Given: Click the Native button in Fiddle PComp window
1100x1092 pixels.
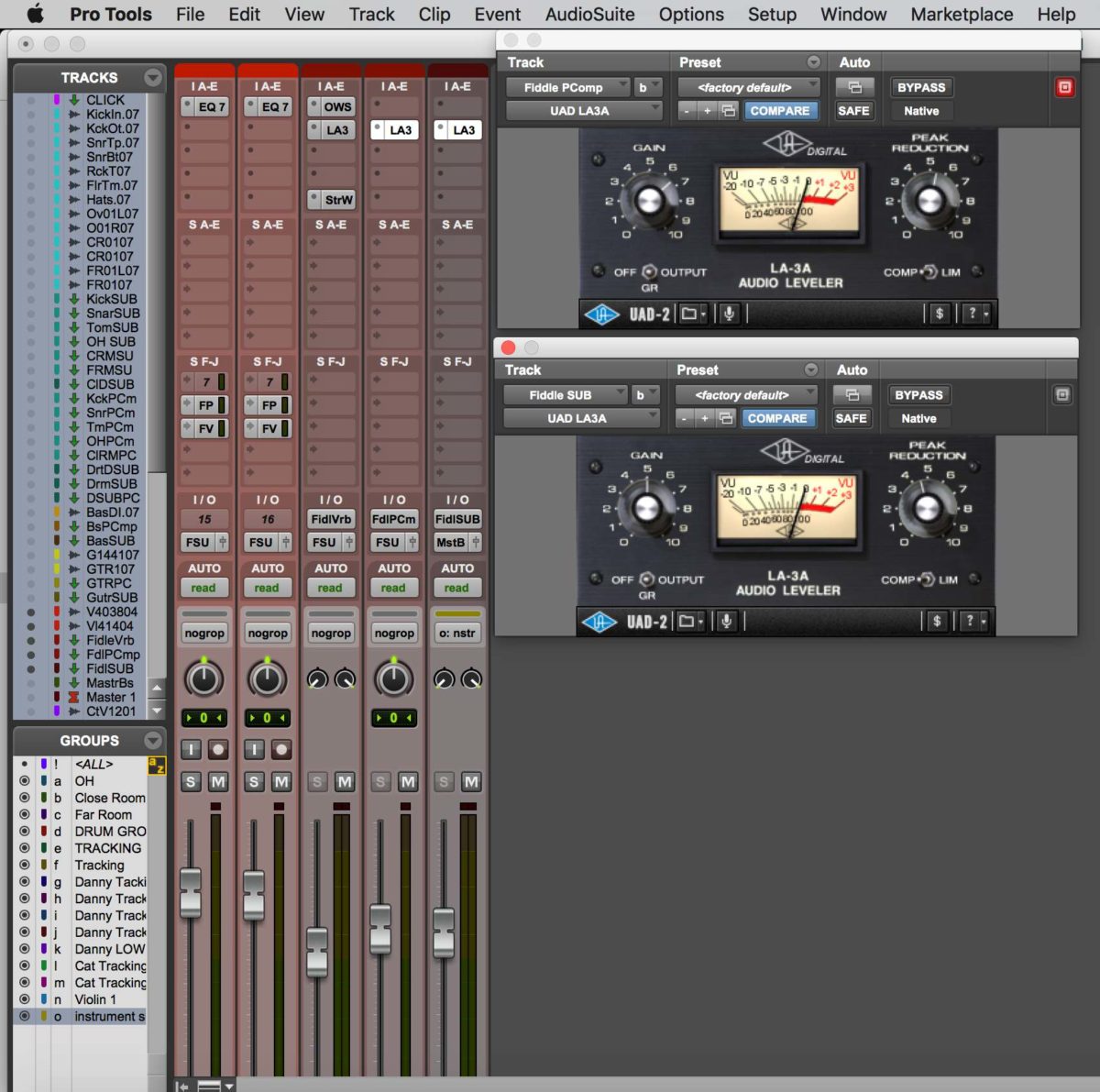Looking at the screenshot, I should click(x=921, y=111).
